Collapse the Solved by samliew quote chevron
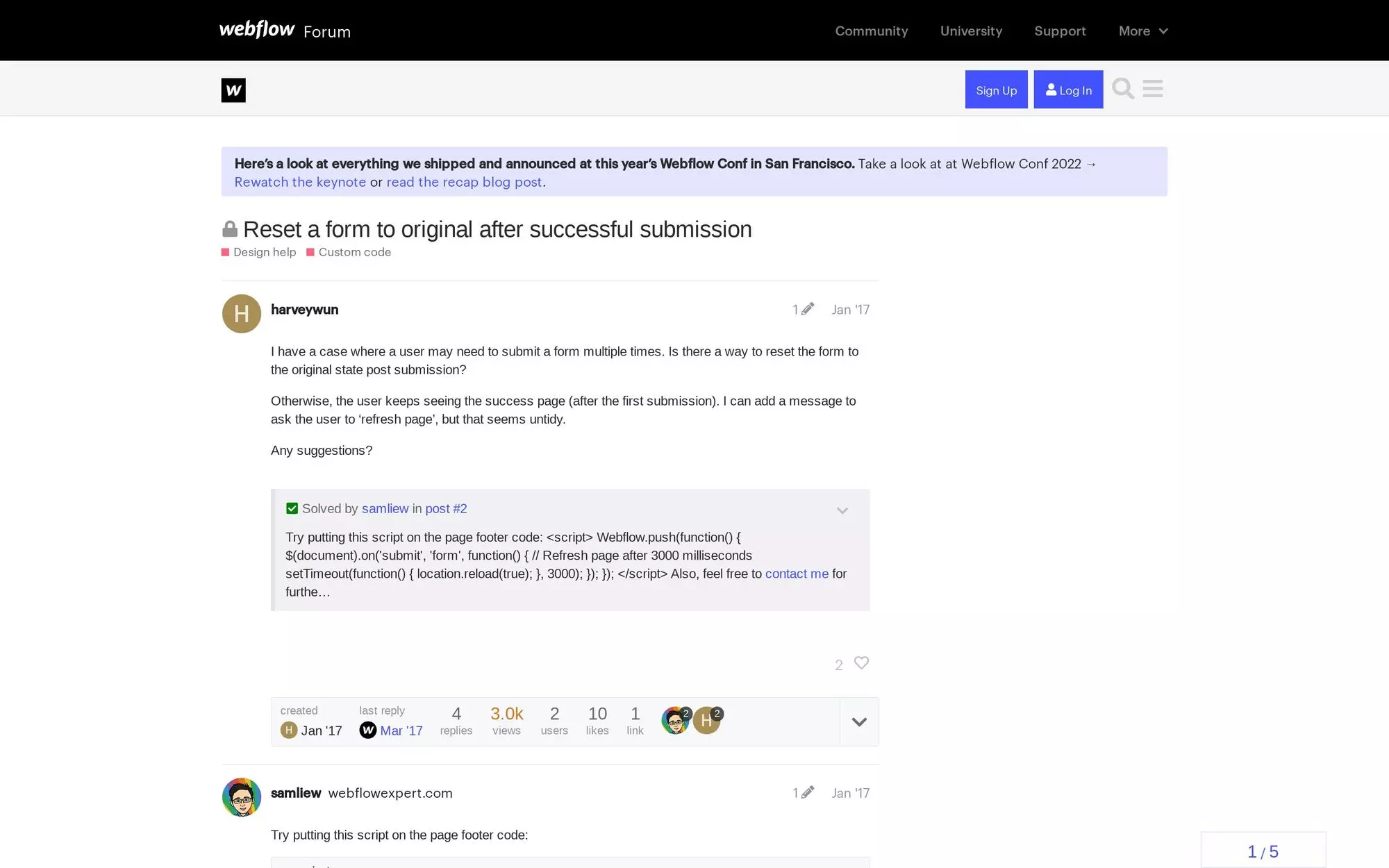Viewport: 1389px width, 868px height. pos(842,510)
